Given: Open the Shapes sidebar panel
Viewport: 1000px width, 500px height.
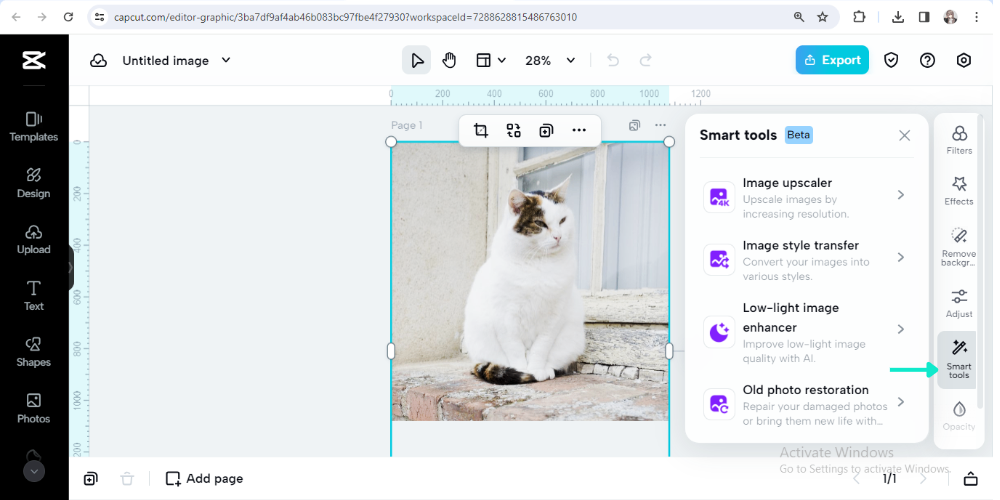Looking at the screenshot, I should [34, 351].
